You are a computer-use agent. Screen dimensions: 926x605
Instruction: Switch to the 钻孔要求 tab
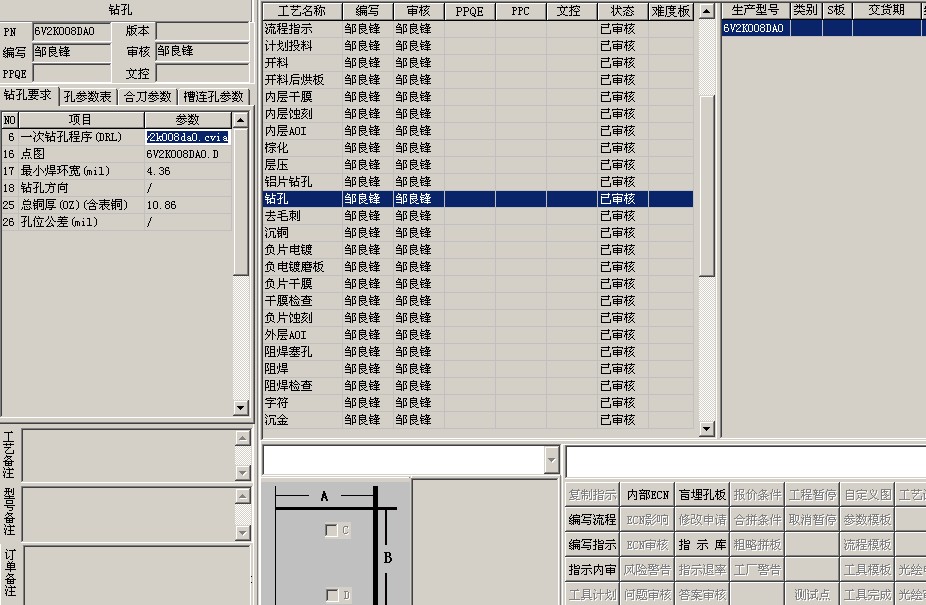click(28, 95)
